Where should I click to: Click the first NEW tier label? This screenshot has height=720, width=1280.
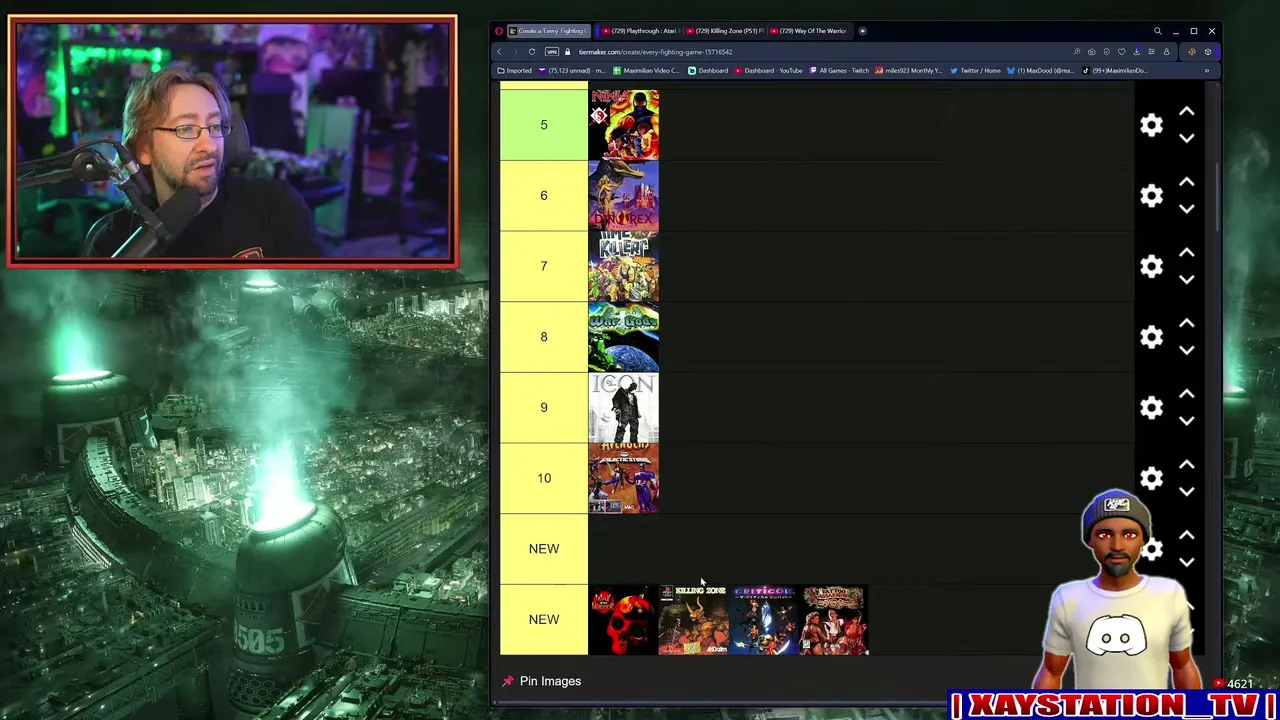[544, 549]
